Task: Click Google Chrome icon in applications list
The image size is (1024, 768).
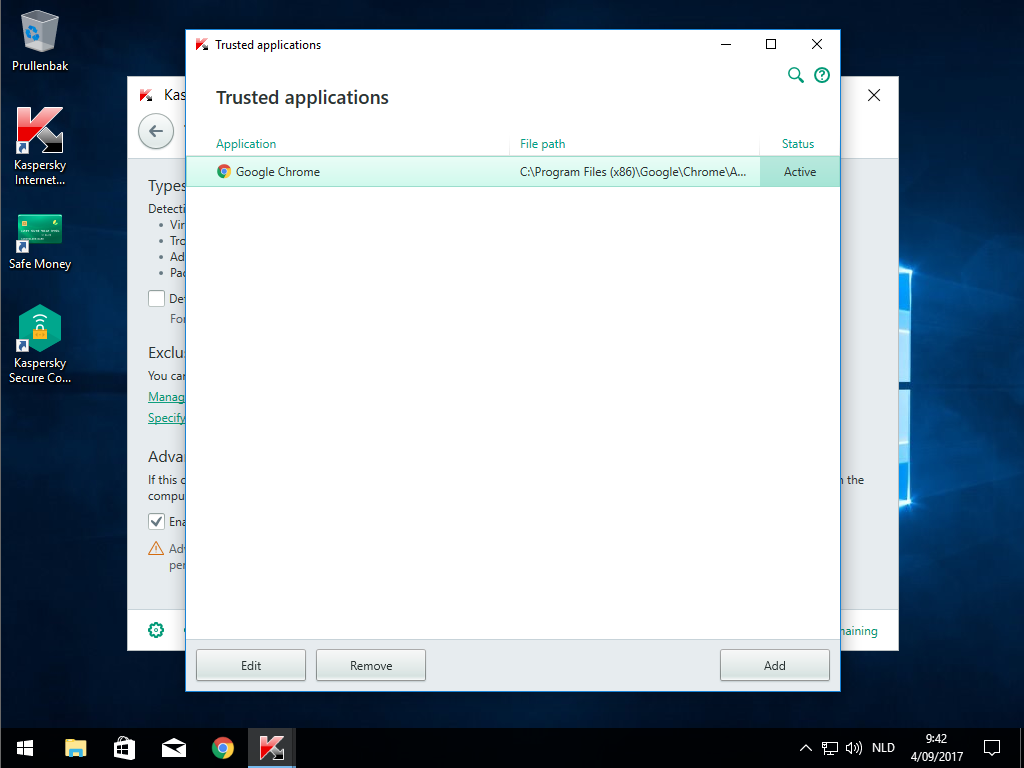Action: [224, 172]
